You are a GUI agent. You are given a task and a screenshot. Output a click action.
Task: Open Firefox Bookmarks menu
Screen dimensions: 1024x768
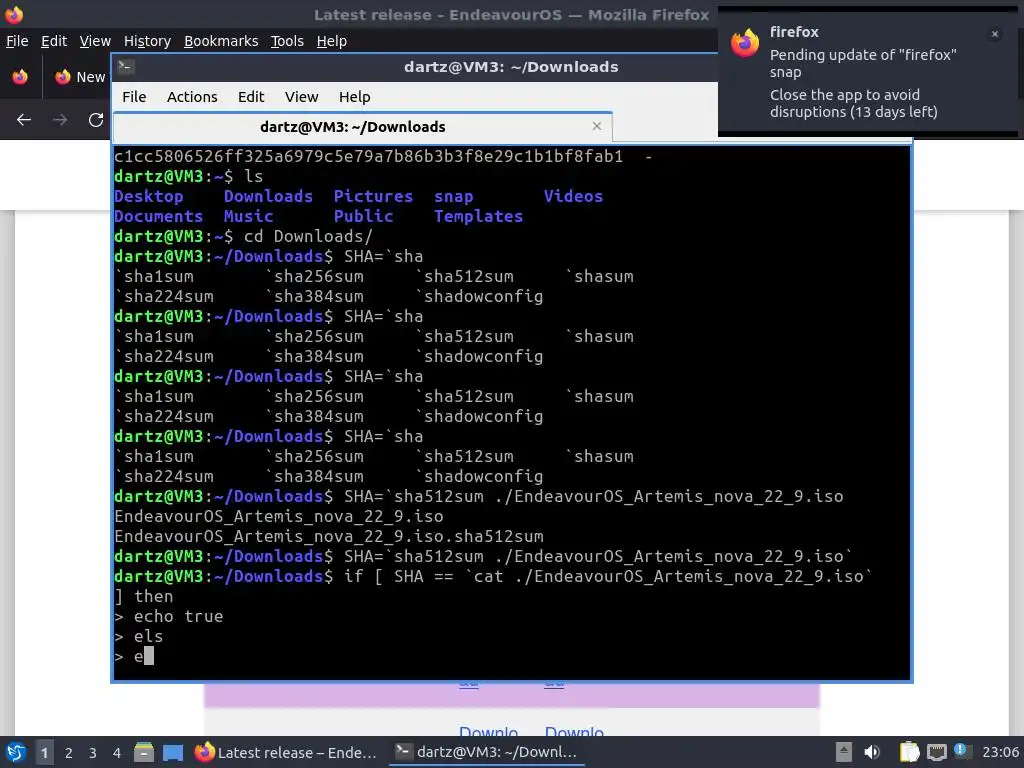coord(221,41)
